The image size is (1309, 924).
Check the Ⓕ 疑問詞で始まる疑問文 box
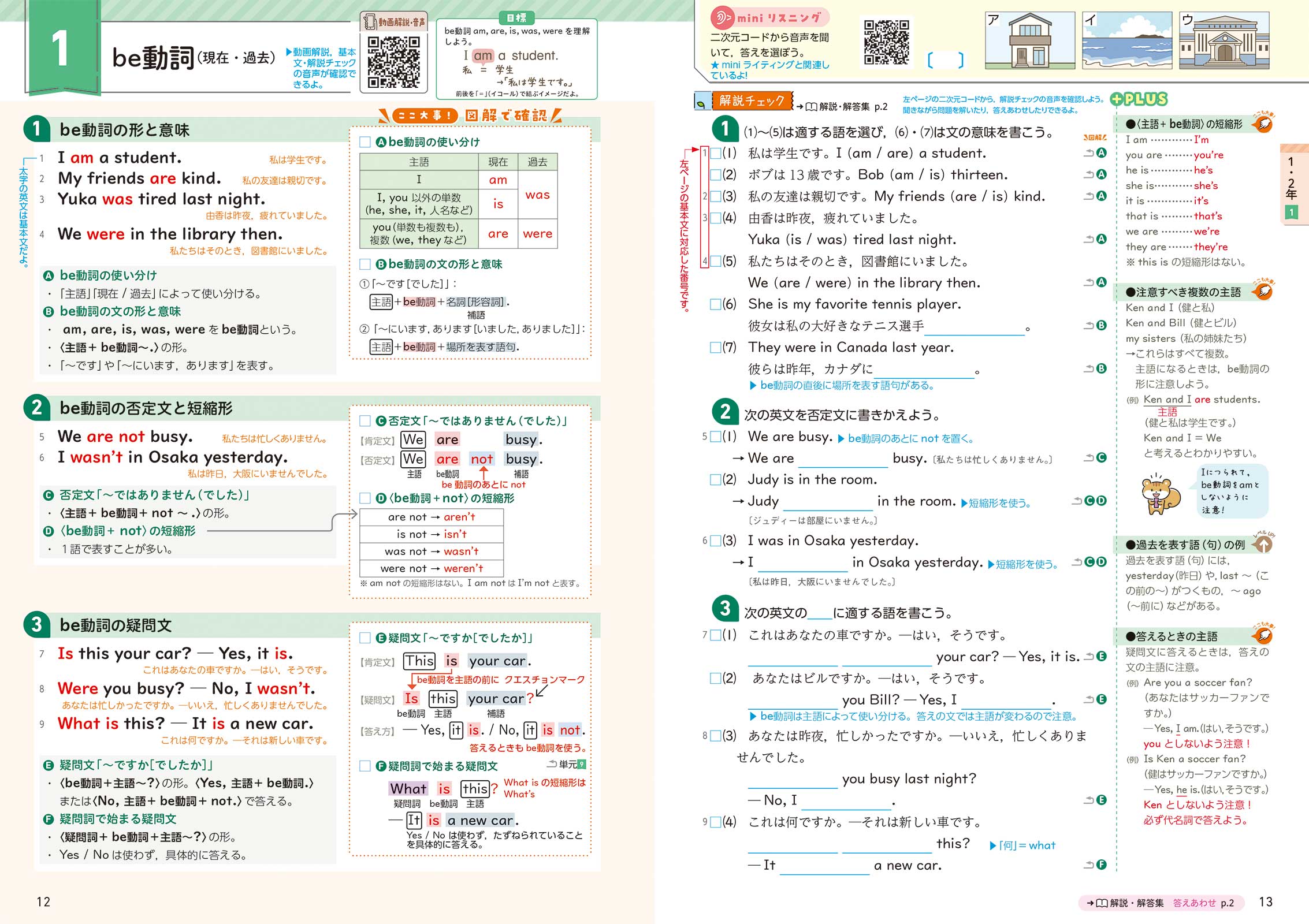pyautogui.click(x=365, y=766)
